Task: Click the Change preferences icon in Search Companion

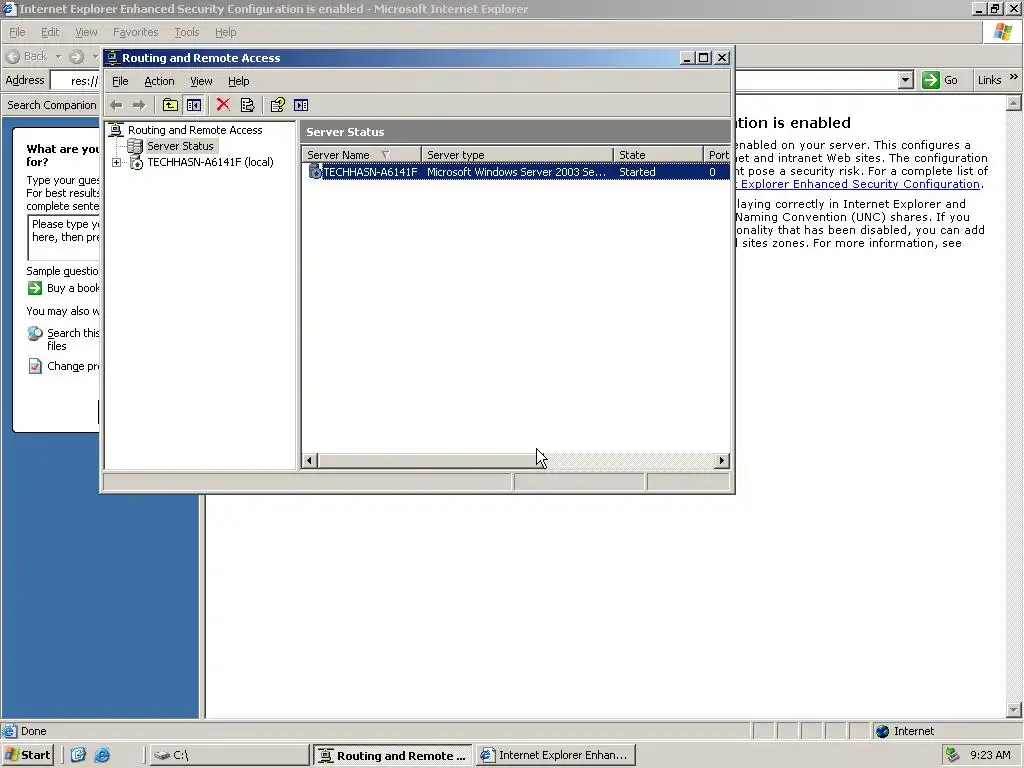Action: click(35, 366)
